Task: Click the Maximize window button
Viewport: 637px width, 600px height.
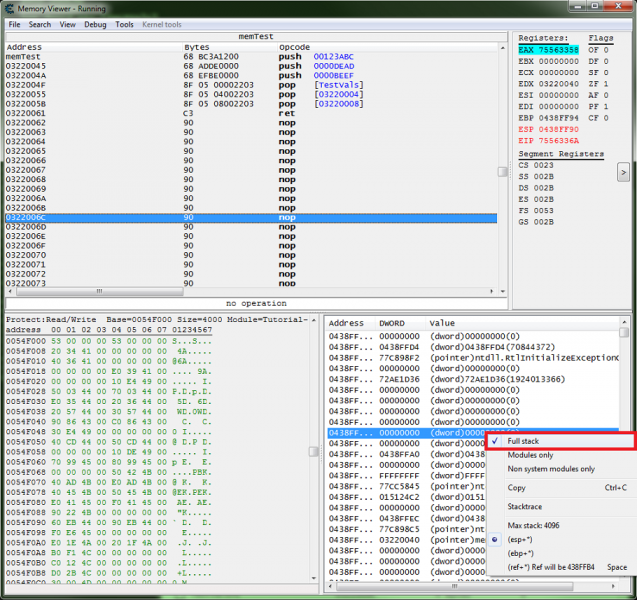Action: pos(594,7)
